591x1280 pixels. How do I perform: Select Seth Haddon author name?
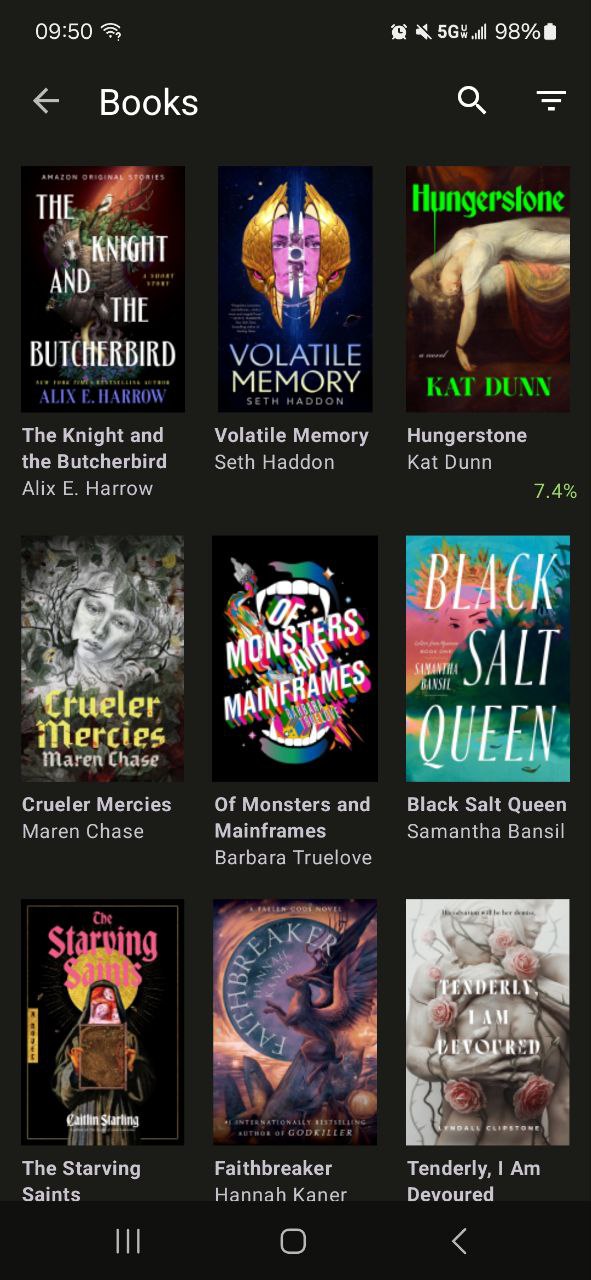click(274, 462)
